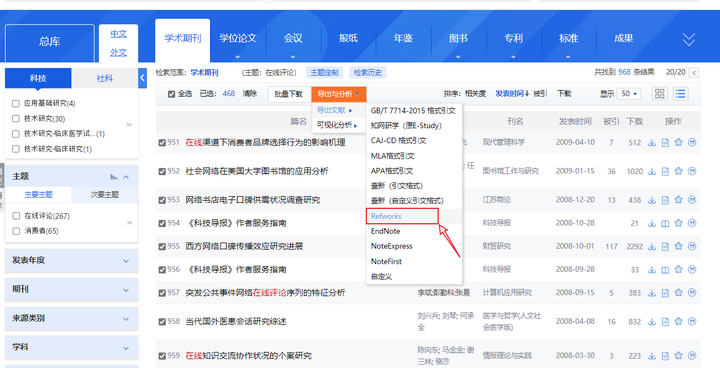Cite the article in row 951
The image size is (720, 368).
pos(692,142)
